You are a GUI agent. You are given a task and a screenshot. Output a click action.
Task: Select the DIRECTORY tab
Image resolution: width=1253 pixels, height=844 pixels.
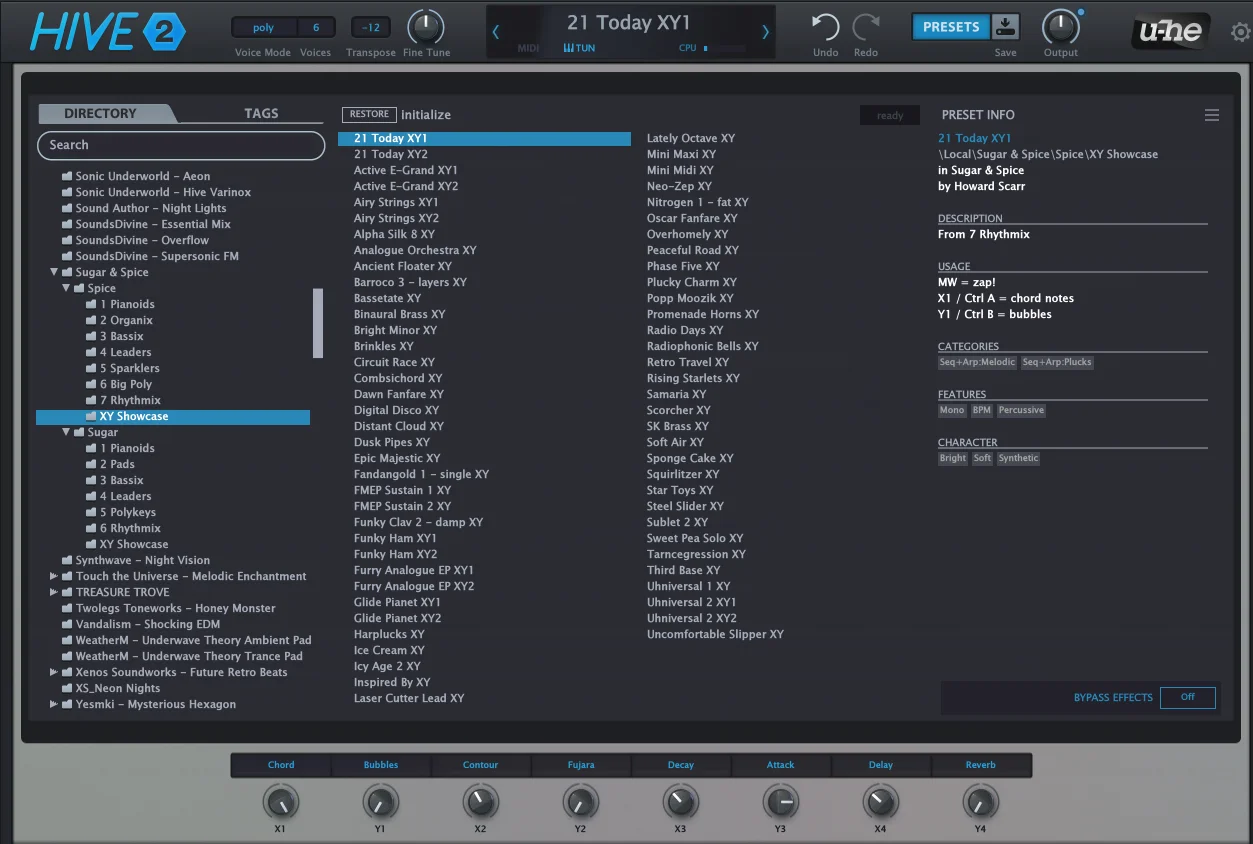[x=100, y=114]
